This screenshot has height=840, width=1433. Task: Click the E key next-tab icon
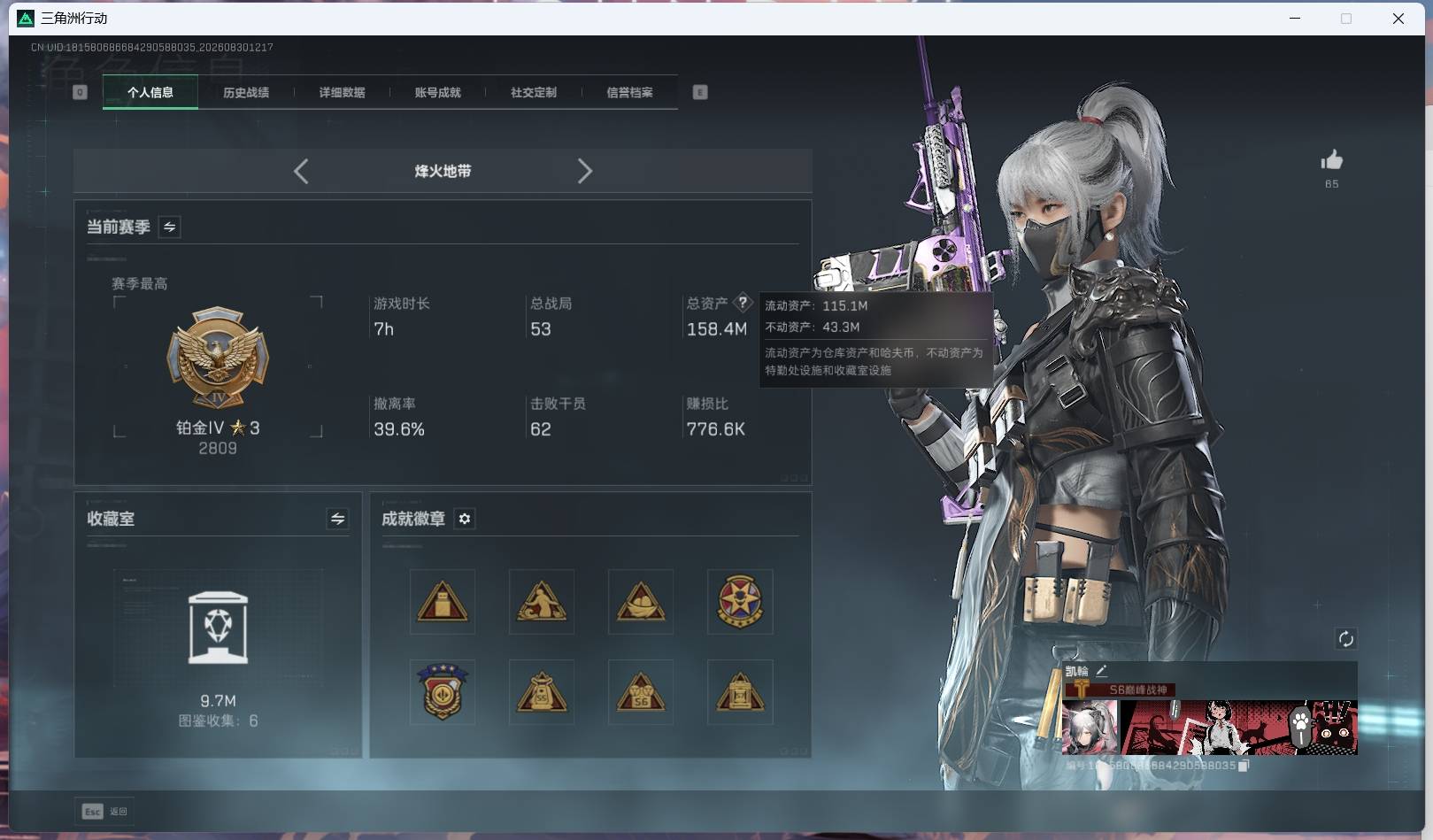700,92
